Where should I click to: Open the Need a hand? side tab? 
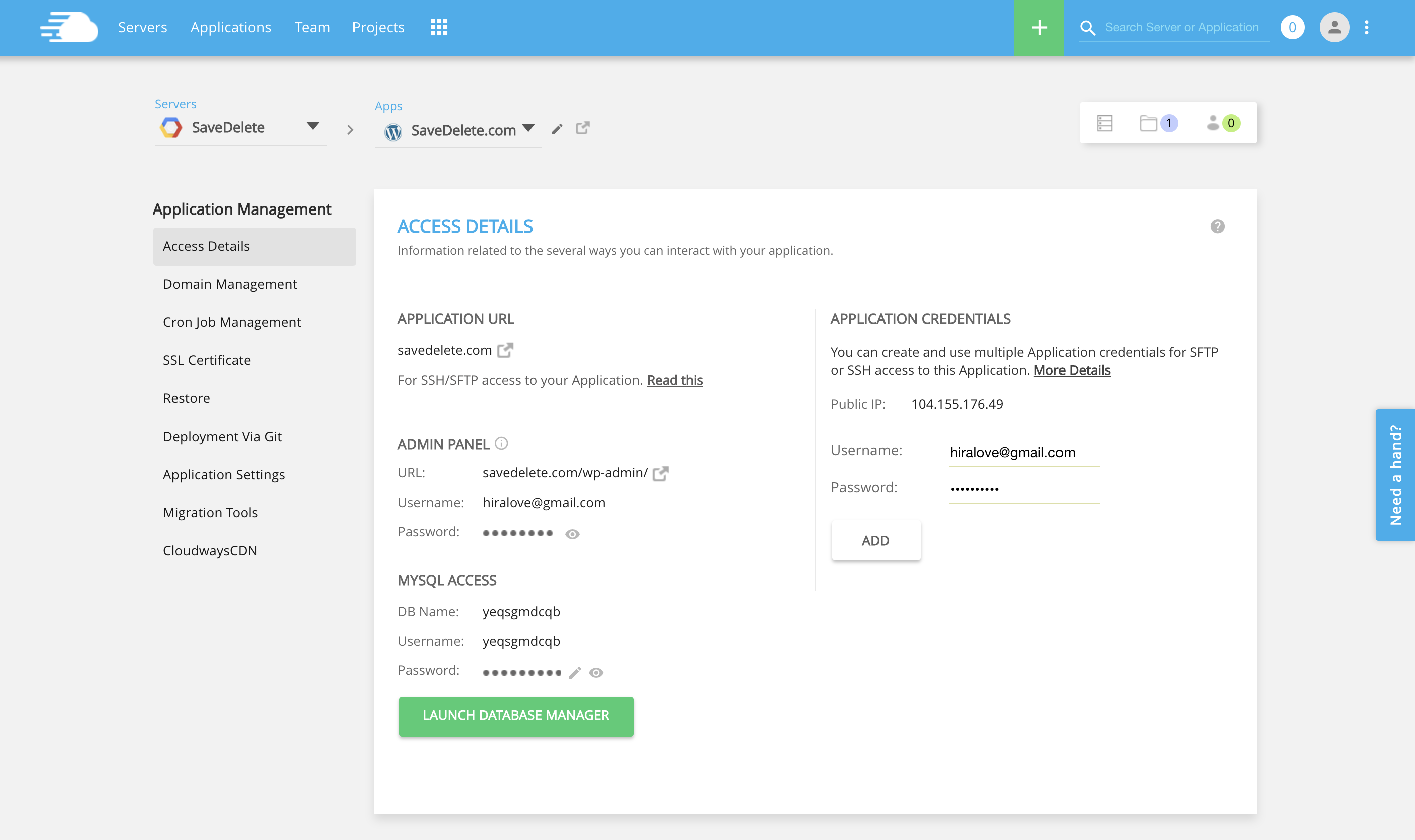tap(1395, 475)
